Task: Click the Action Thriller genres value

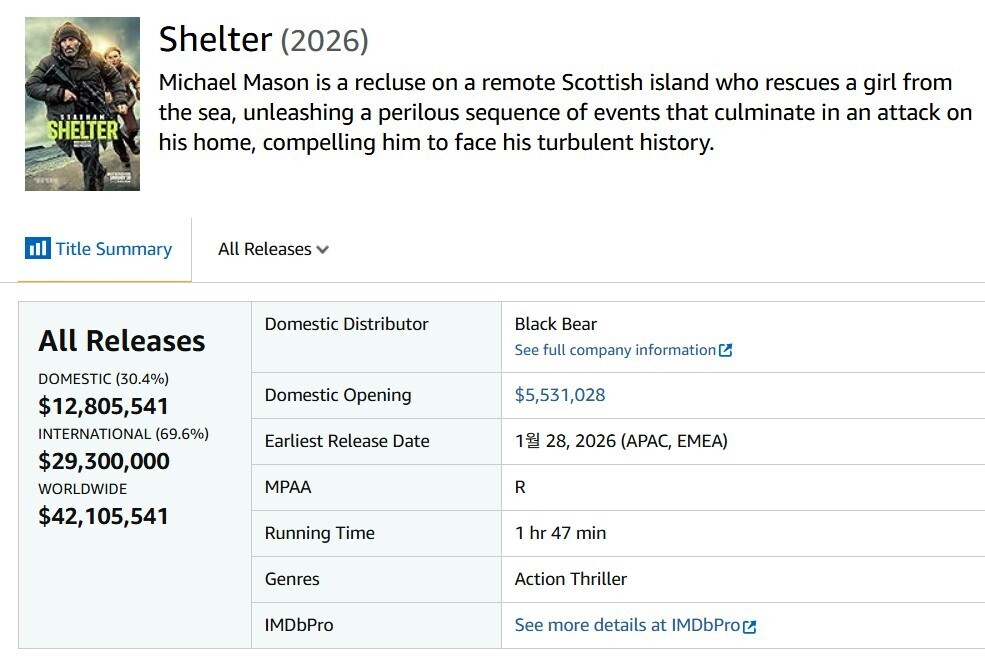Action: coord(570,579)
